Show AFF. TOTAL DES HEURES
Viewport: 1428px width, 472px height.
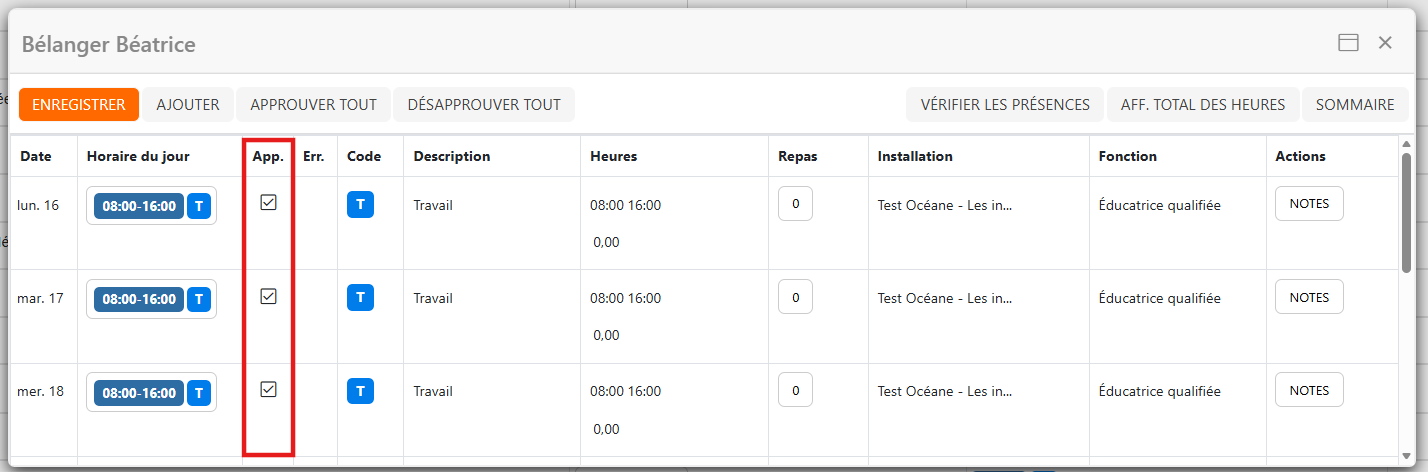(1202, 105)
